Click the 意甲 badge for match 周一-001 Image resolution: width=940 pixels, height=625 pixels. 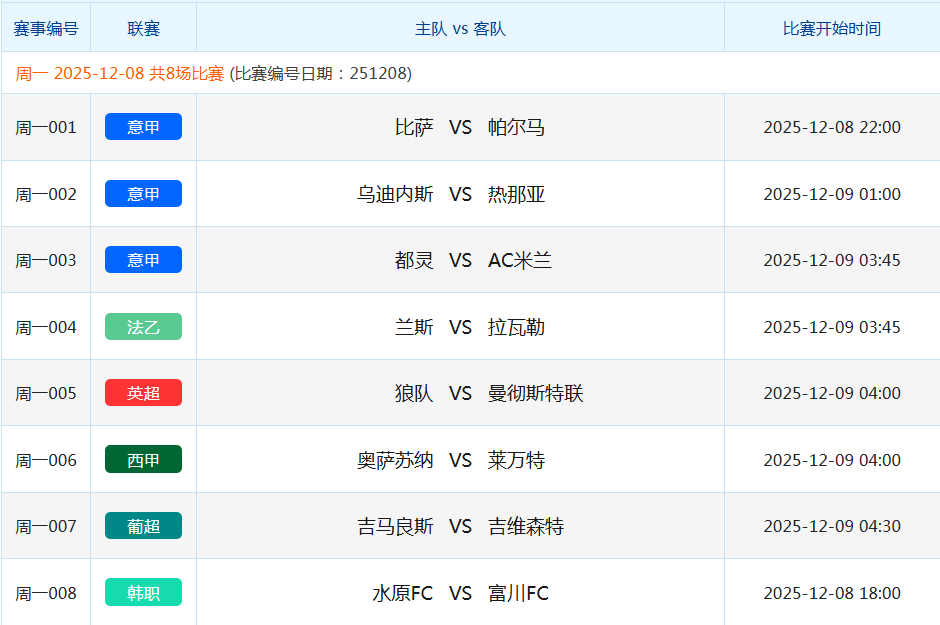[143, 127]
